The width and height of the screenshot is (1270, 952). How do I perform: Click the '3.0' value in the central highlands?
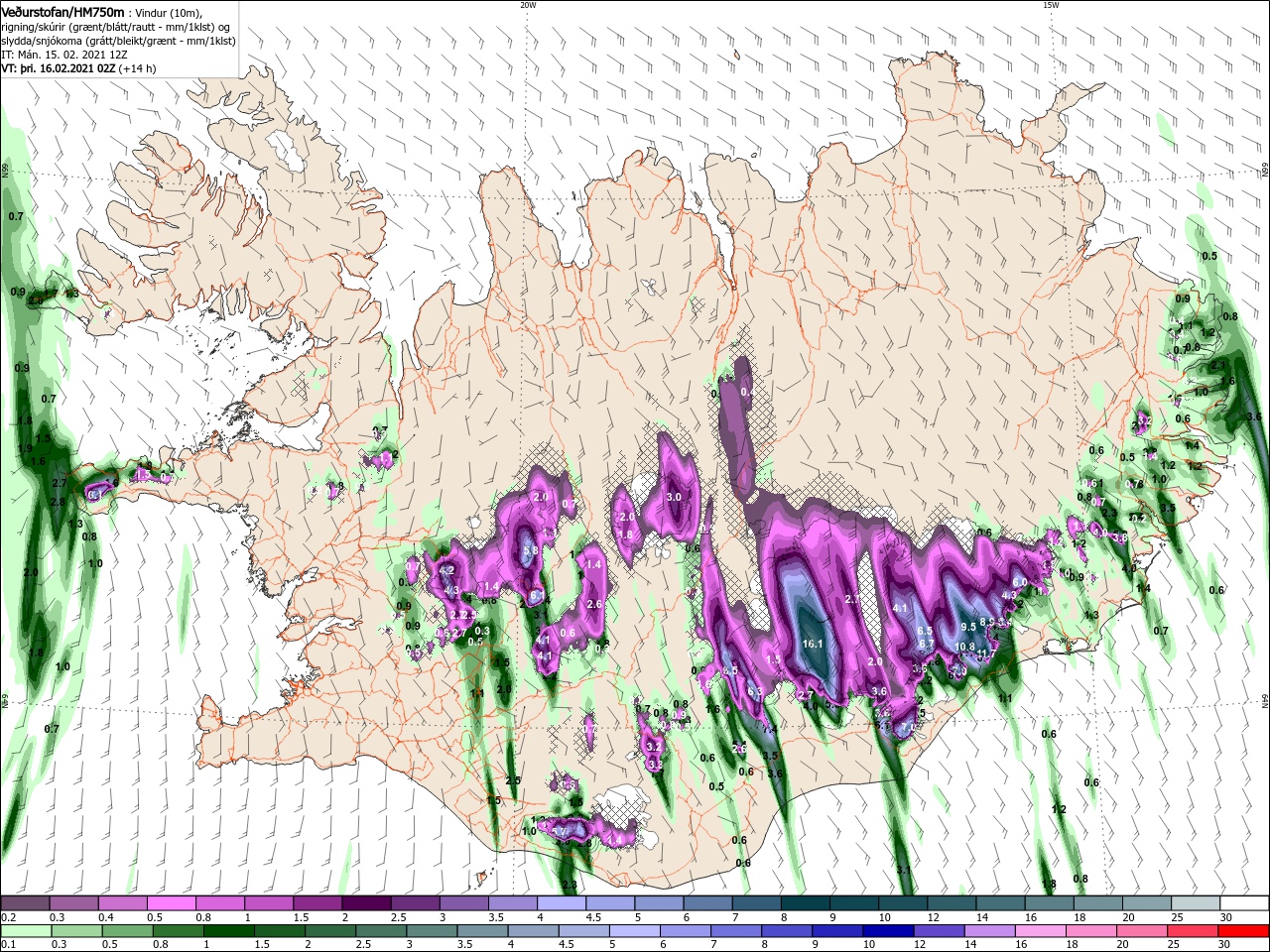674,497
